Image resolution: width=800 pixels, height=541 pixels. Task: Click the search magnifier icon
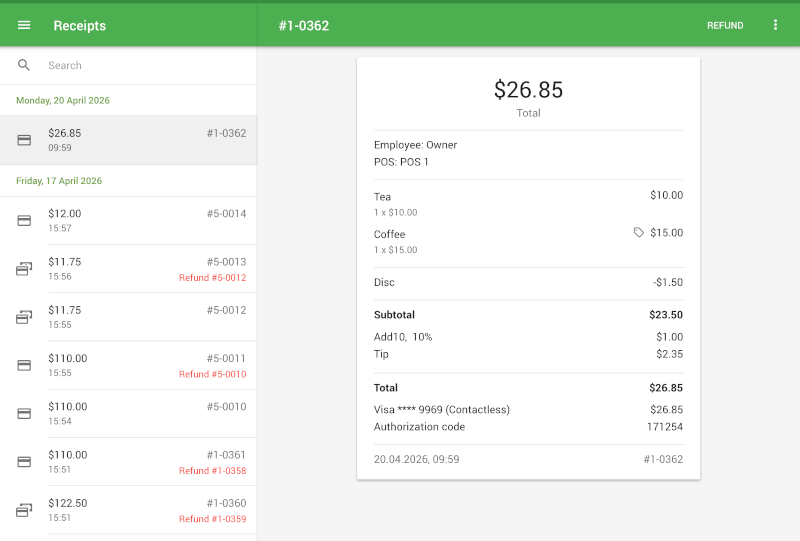coord(23,65)
